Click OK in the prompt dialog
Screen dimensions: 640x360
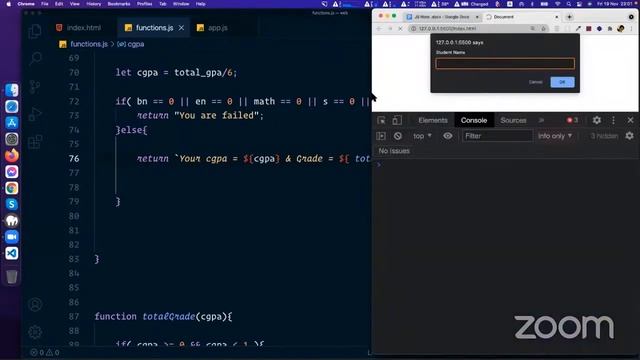(562, 82)
